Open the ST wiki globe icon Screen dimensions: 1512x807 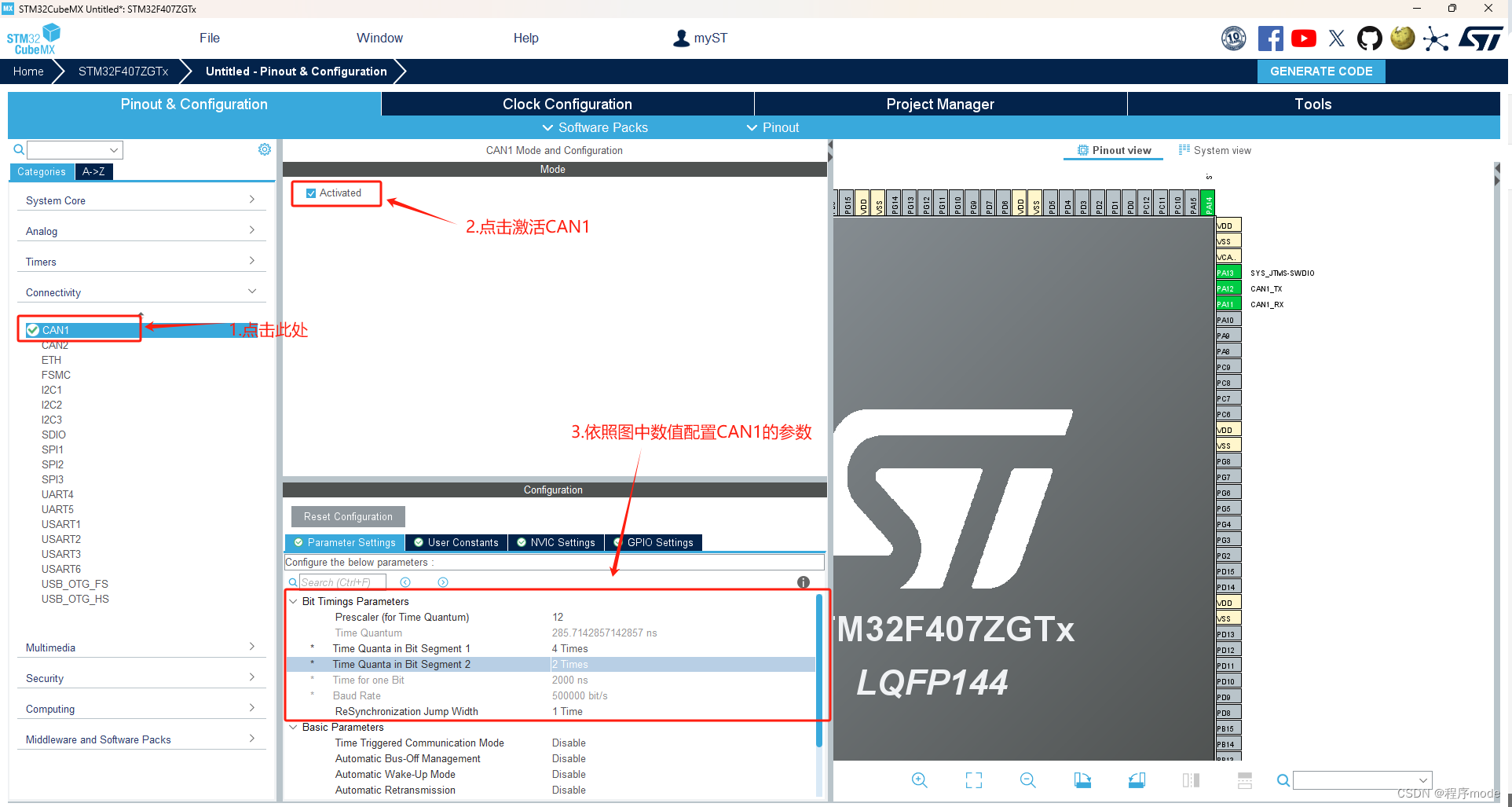point(1403,38)
